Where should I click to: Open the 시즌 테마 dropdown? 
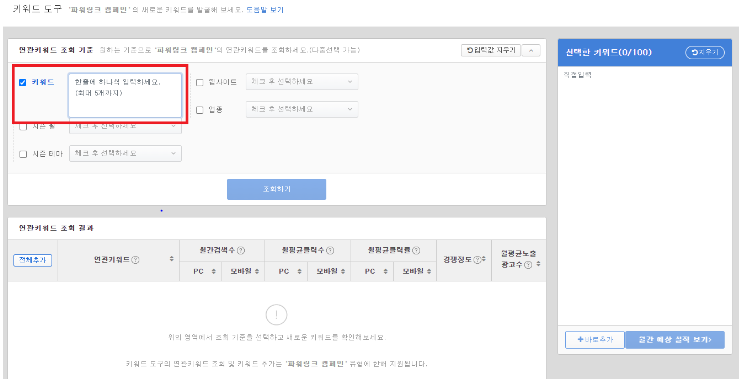click(x=125, y=153)
